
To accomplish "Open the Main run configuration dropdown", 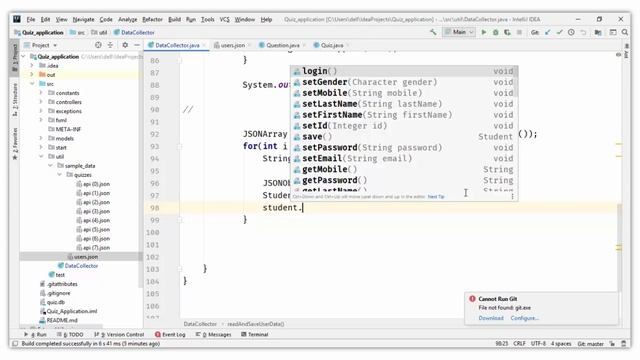I will click(x=459, y=32).
